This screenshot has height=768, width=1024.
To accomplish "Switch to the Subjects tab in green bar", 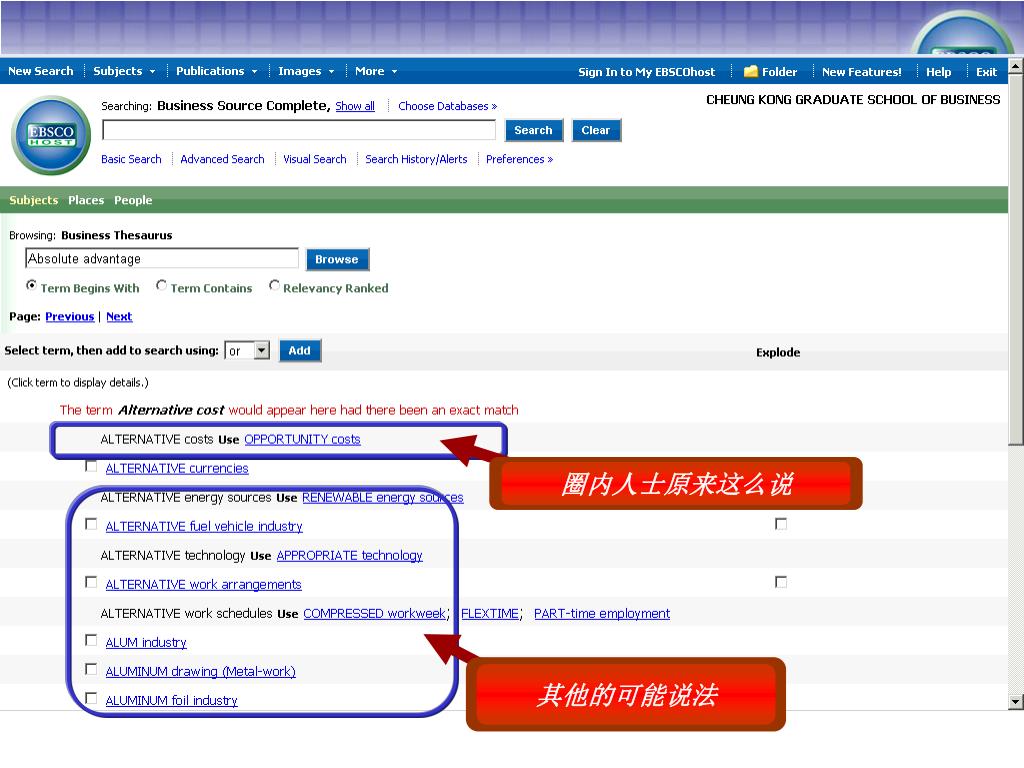I will coord(33,200).
